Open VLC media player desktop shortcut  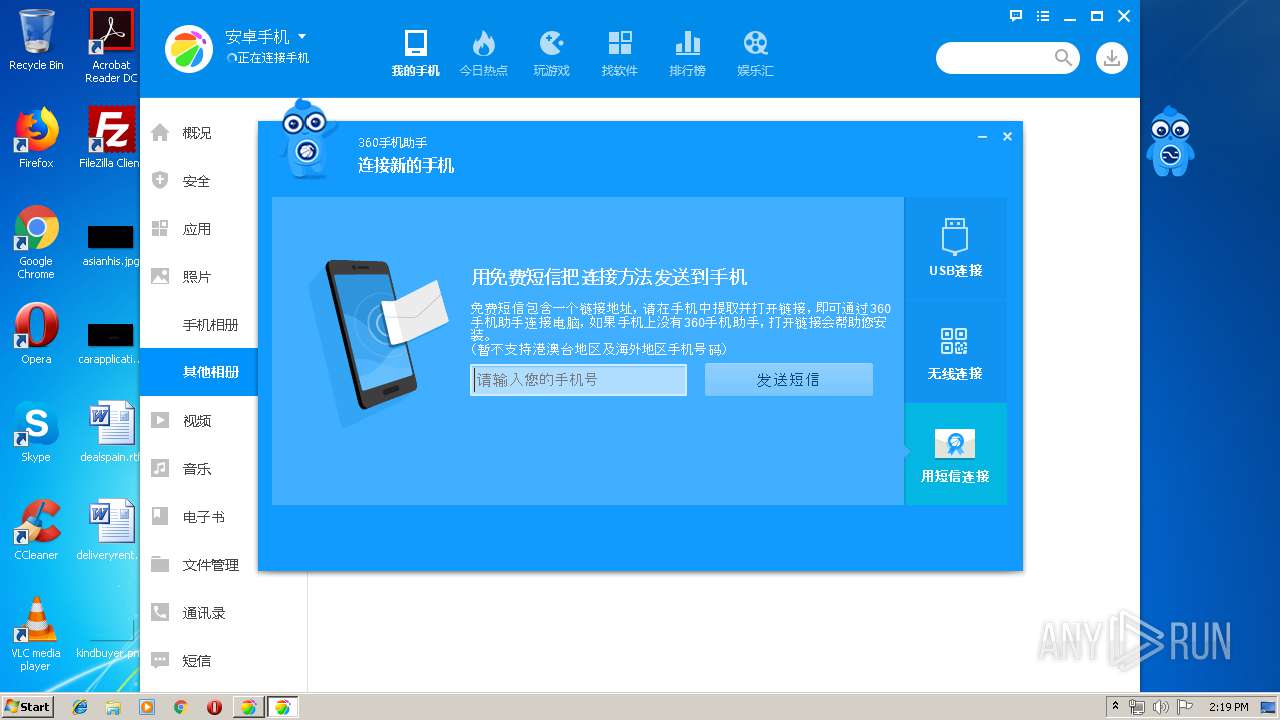pyautogui.click(x=36, y=634)
